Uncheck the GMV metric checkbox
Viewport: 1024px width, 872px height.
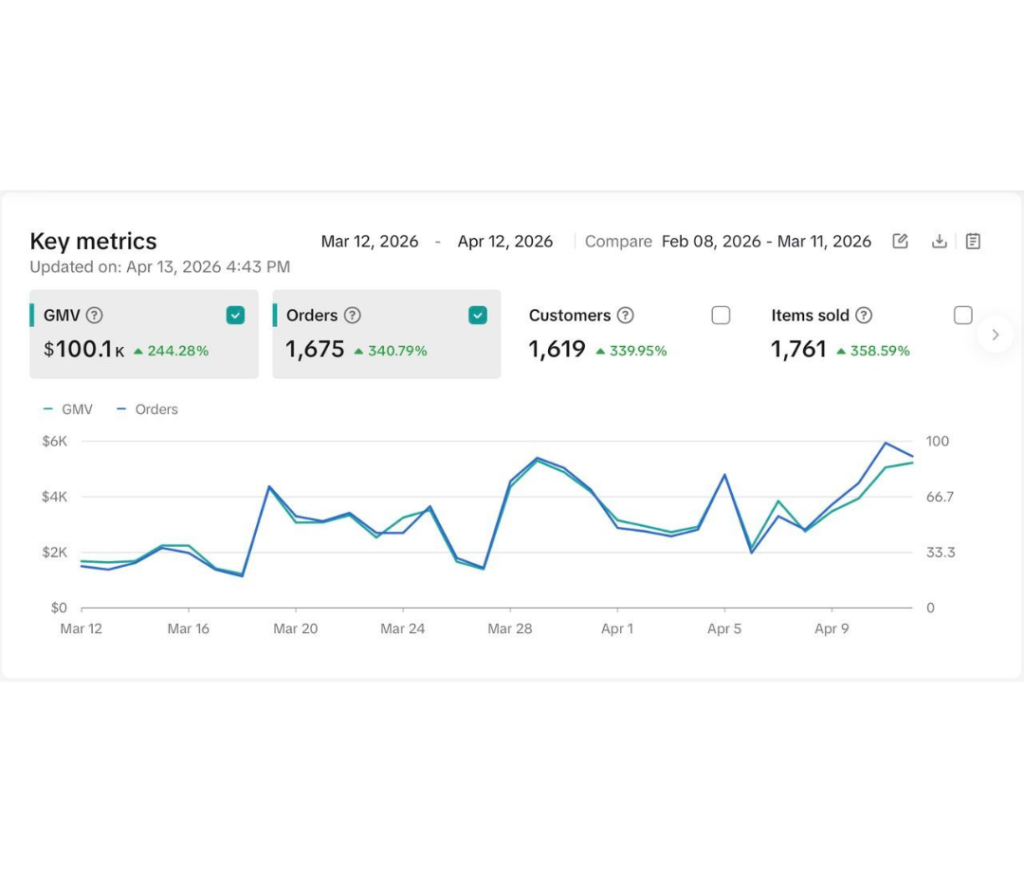click(235, 315)
